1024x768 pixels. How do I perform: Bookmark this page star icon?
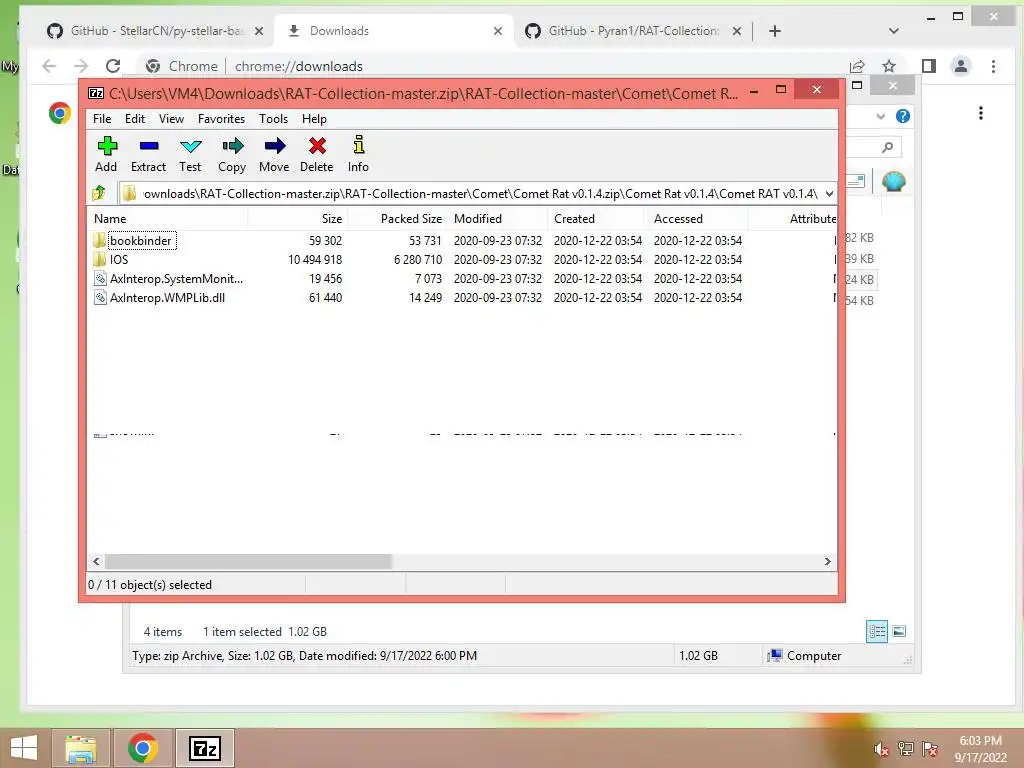[x=889, y=66]
